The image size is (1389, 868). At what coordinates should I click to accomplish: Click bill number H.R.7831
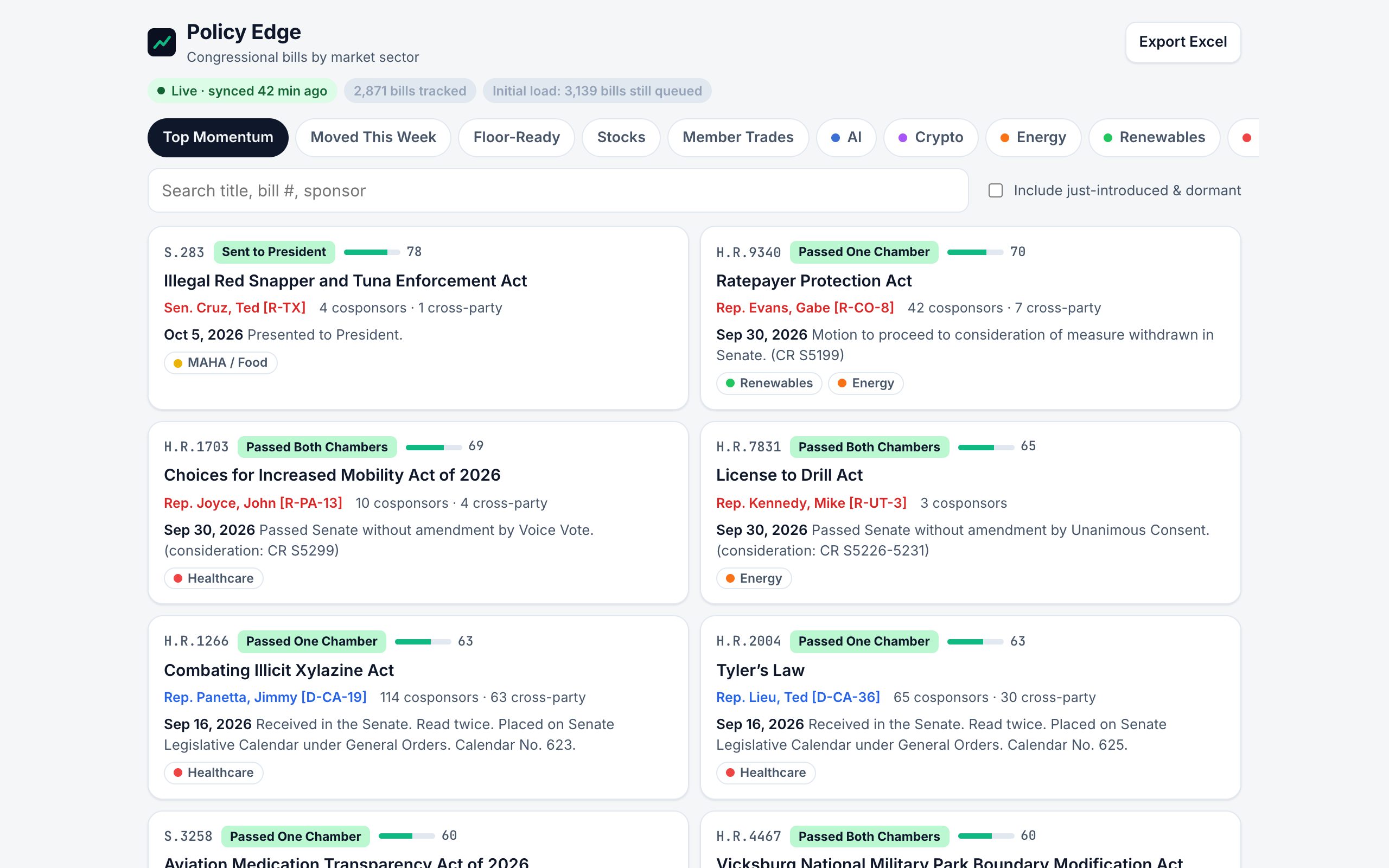point(748,446)
